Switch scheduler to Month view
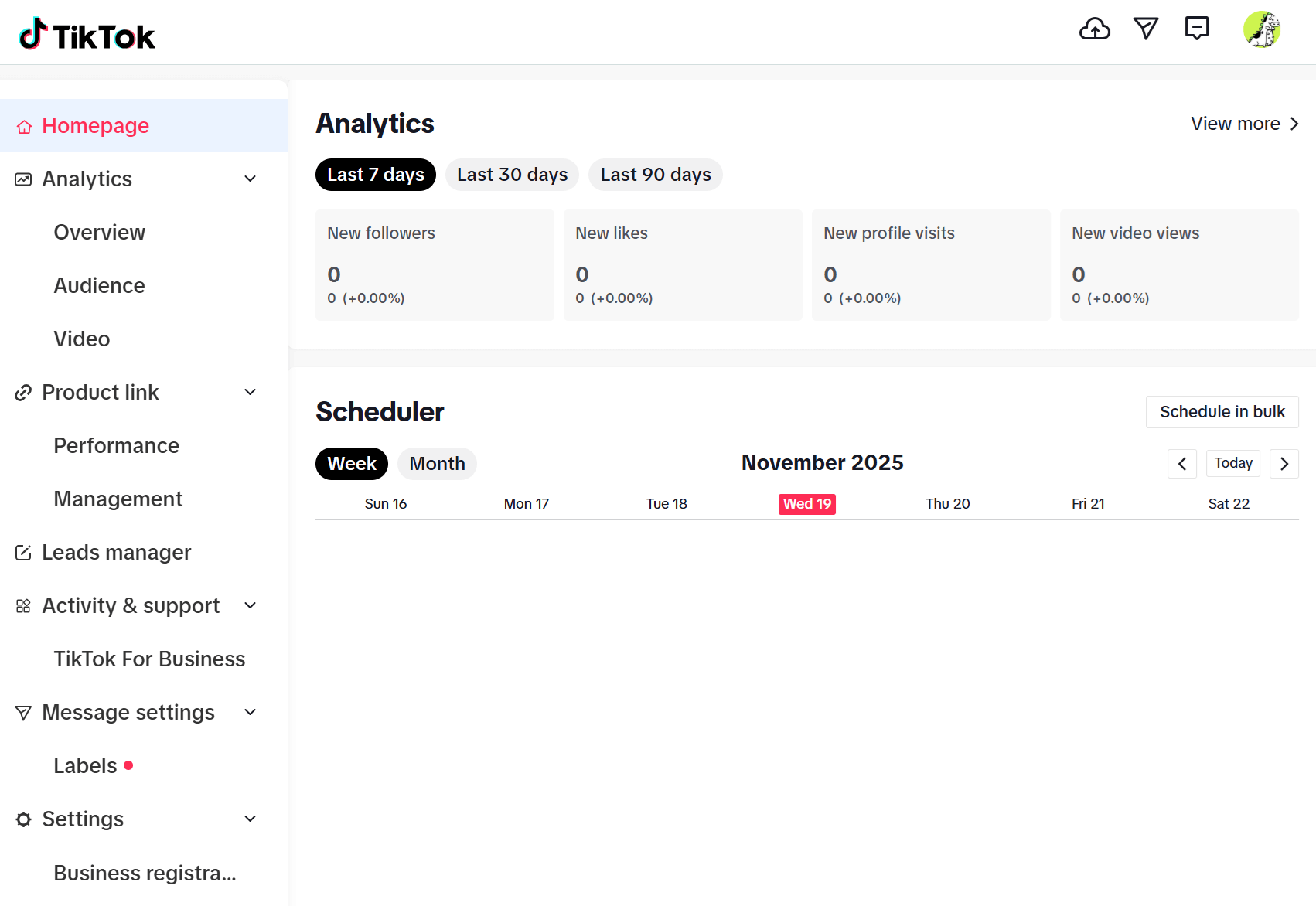Image resolution: width=1316 pixels, height=906 pixels. point(437,463)
